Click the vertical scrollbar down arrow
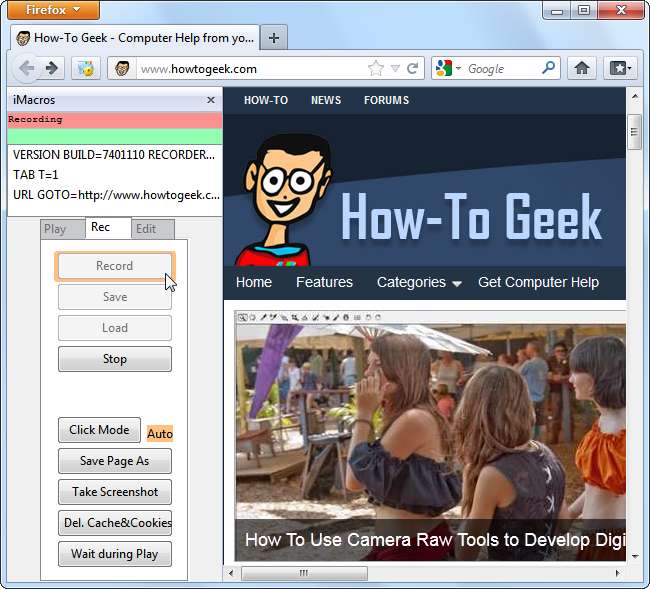 [x=635, y=557]
